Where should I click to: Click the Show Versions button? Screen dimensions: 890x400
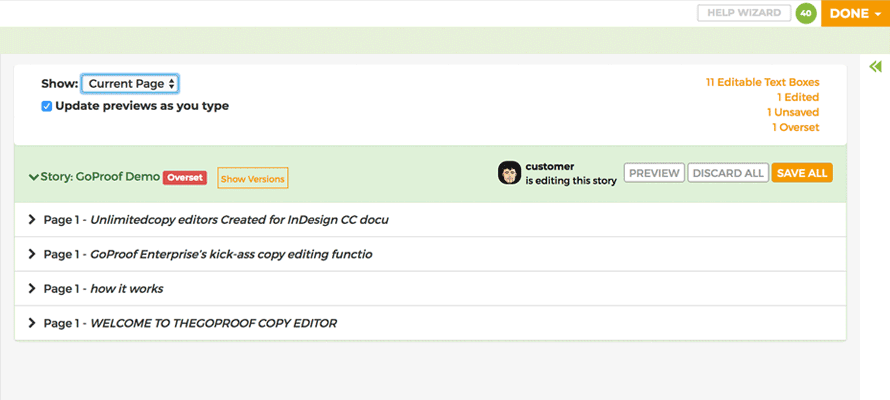pyautogui.click(x=252, y=179)
